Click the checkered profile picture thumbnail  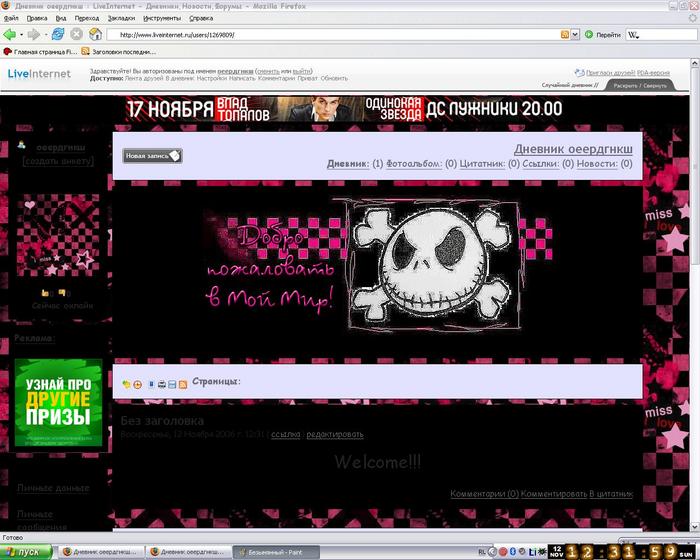coord(58,235)
